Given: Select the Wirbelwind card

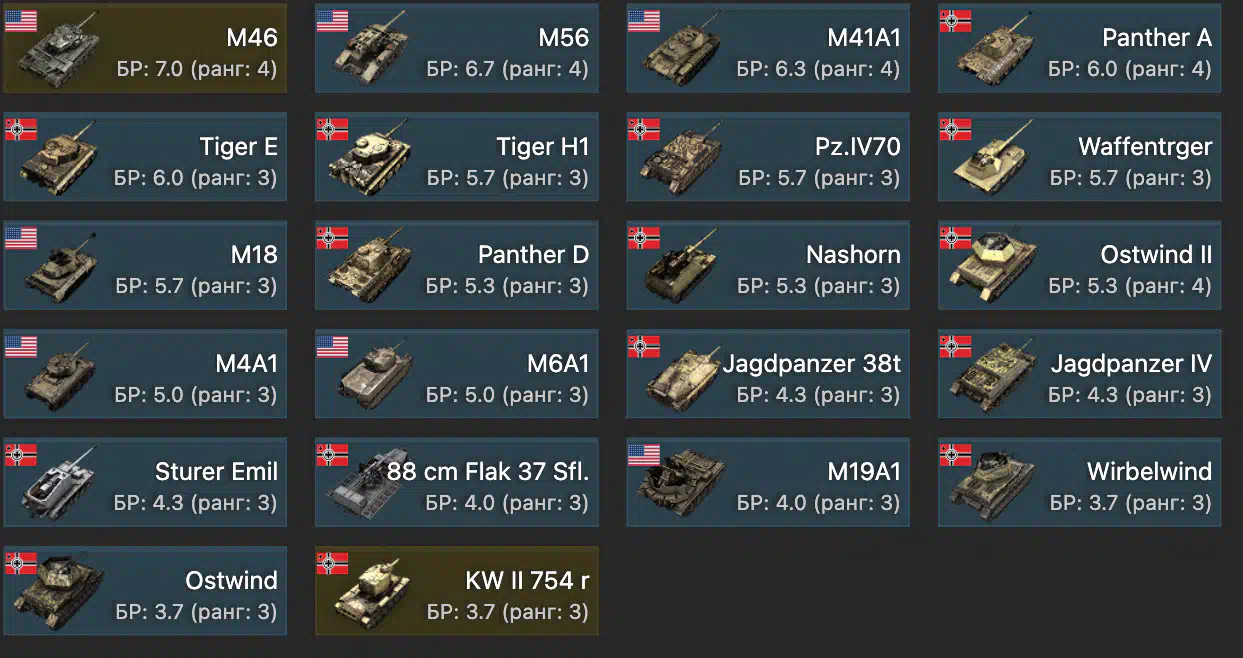Looking at the screenshot, I should tap(1079, 482).
